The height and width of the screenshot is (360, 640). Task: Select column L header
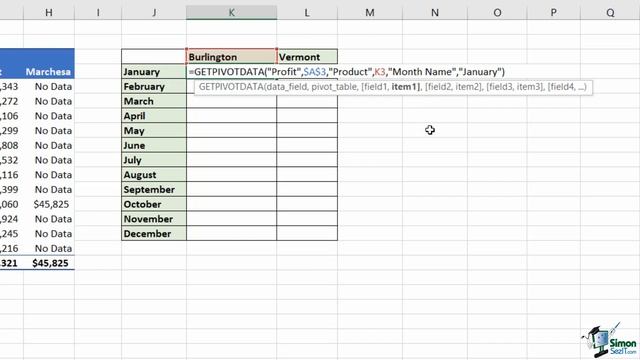point(307,12)
